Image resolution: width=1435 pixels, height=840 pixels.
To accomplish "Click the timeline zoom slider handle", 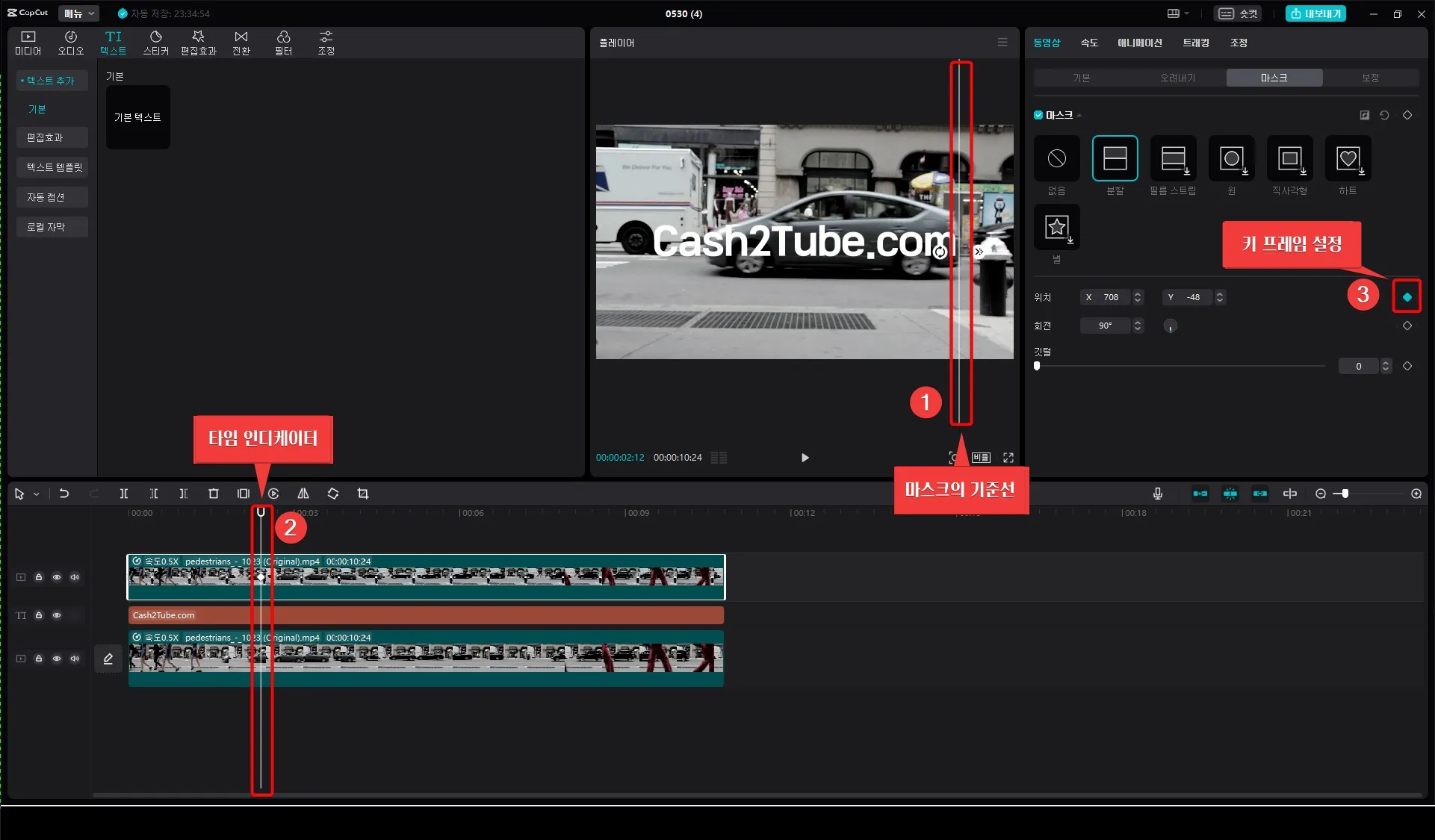I will click(x=1345, y=494).
